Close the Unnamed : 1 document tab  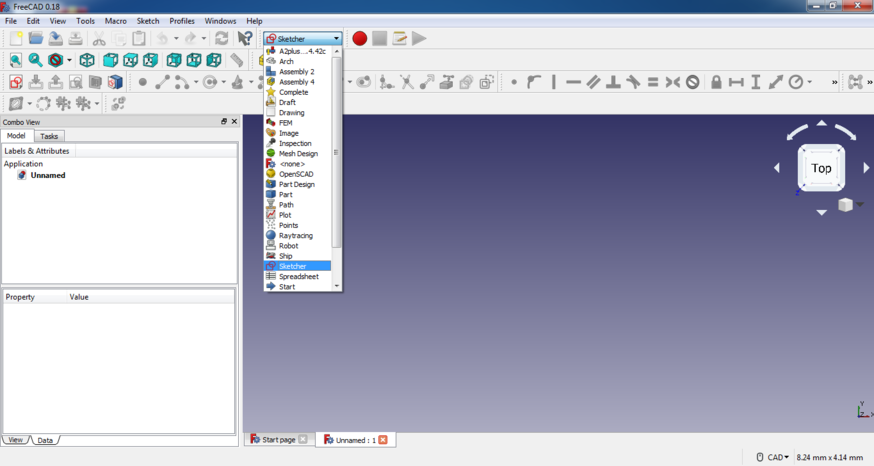tap(383, 440)
